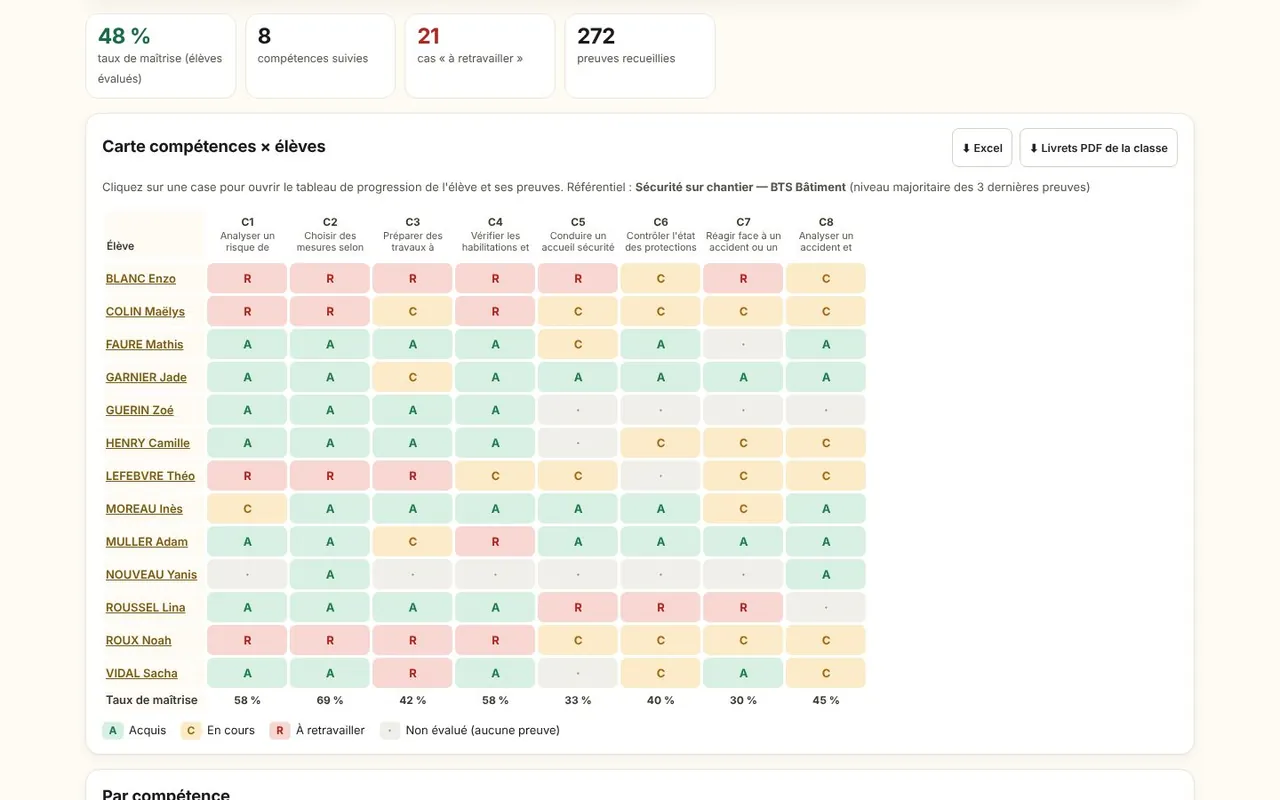The height and width of the screenshot is (800, 1280).
Task: Click LEFEBVRE Théo's C4 cell
Action: pyautogui.click(x=495, y=477)
